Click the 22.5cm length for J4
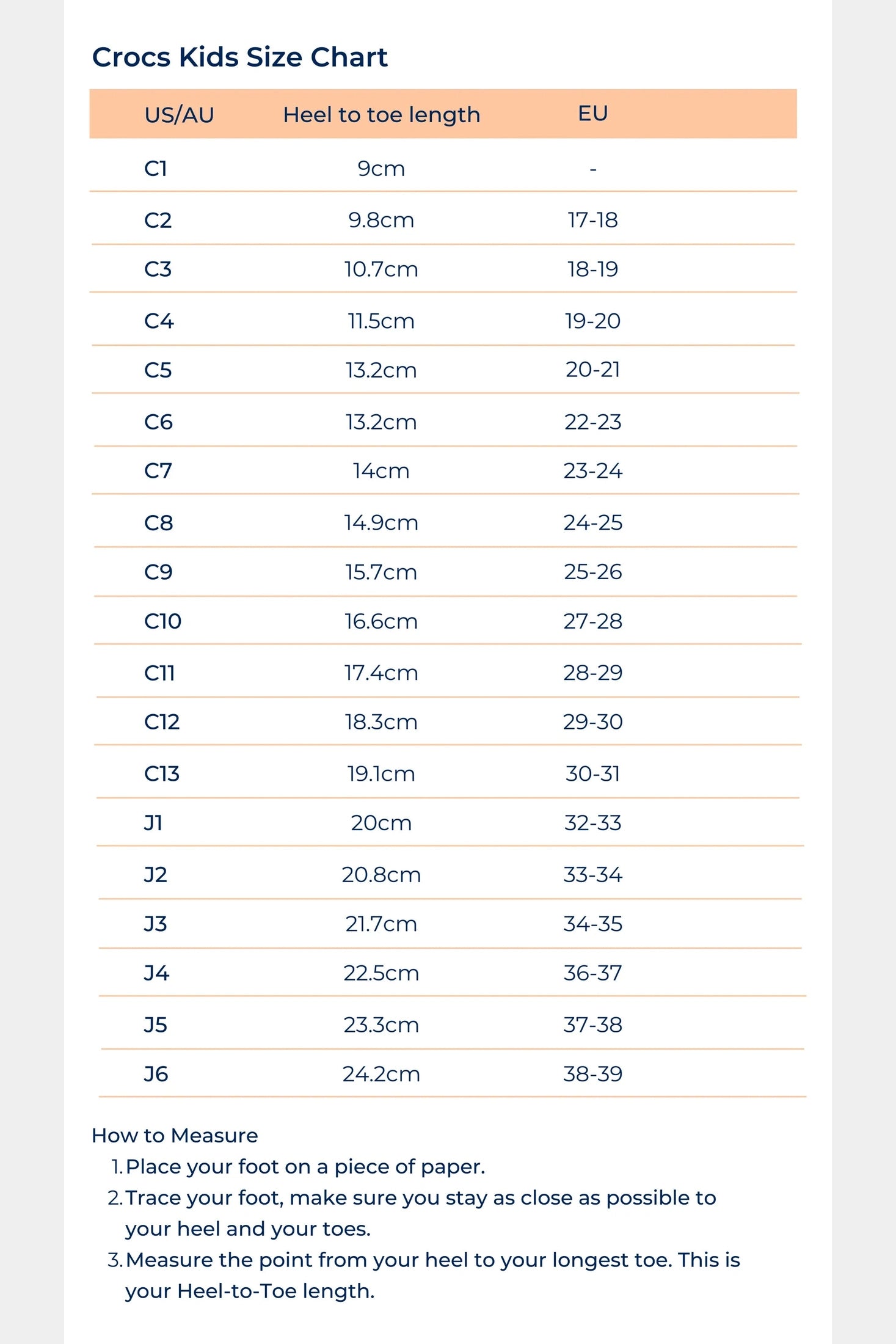Image resolution: width=896 pixels, height=1344 pixels. pyautogui.click(x=381, y=973)
